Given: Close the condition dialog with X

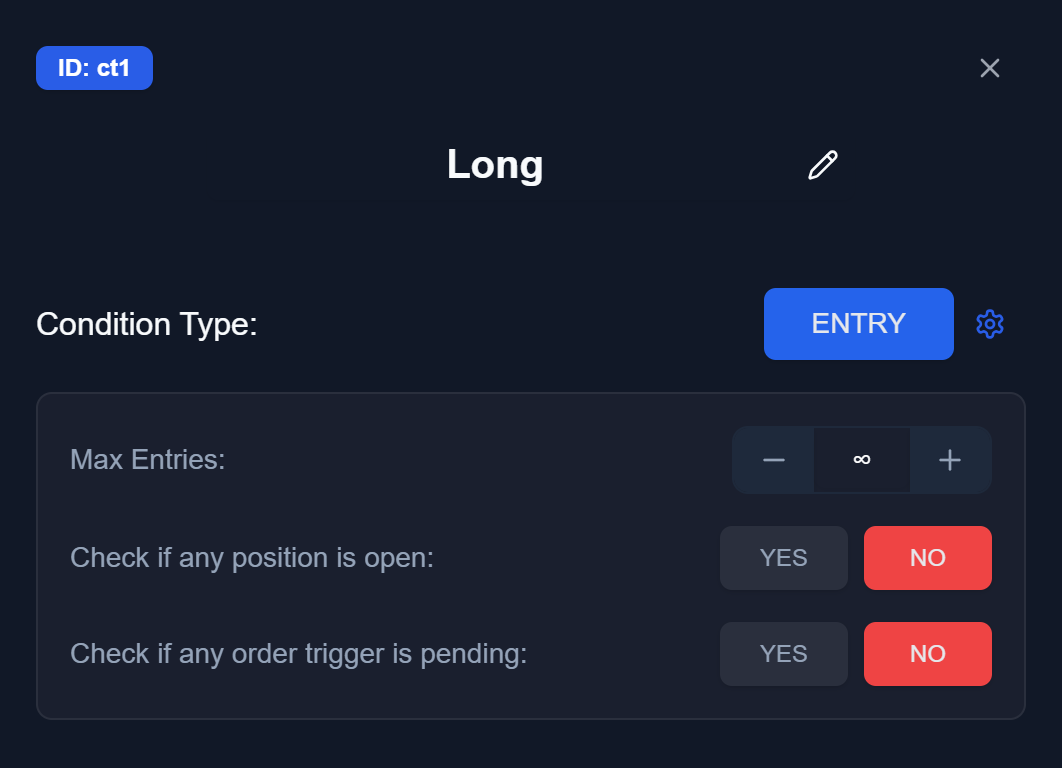Looking at the screenshot, I should click(x=990, y=68).
